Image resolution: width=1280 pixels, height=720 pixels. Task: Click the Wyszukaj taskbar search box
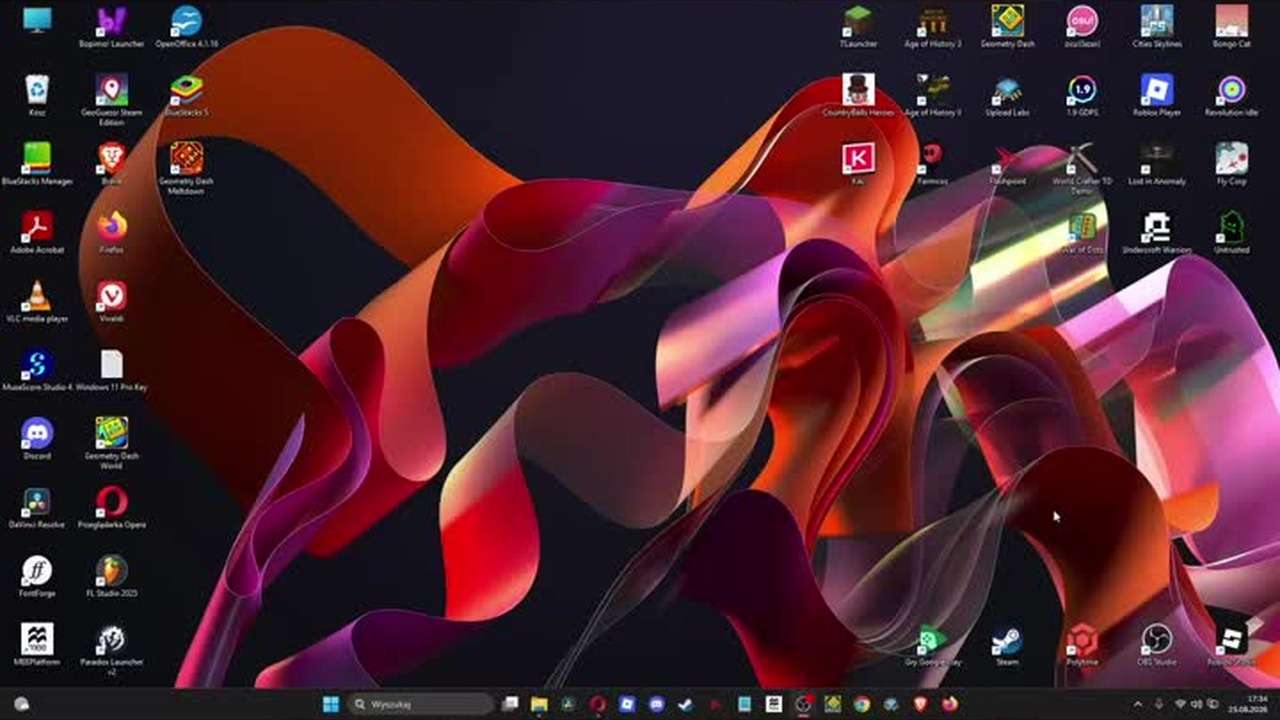coord(420,704)
